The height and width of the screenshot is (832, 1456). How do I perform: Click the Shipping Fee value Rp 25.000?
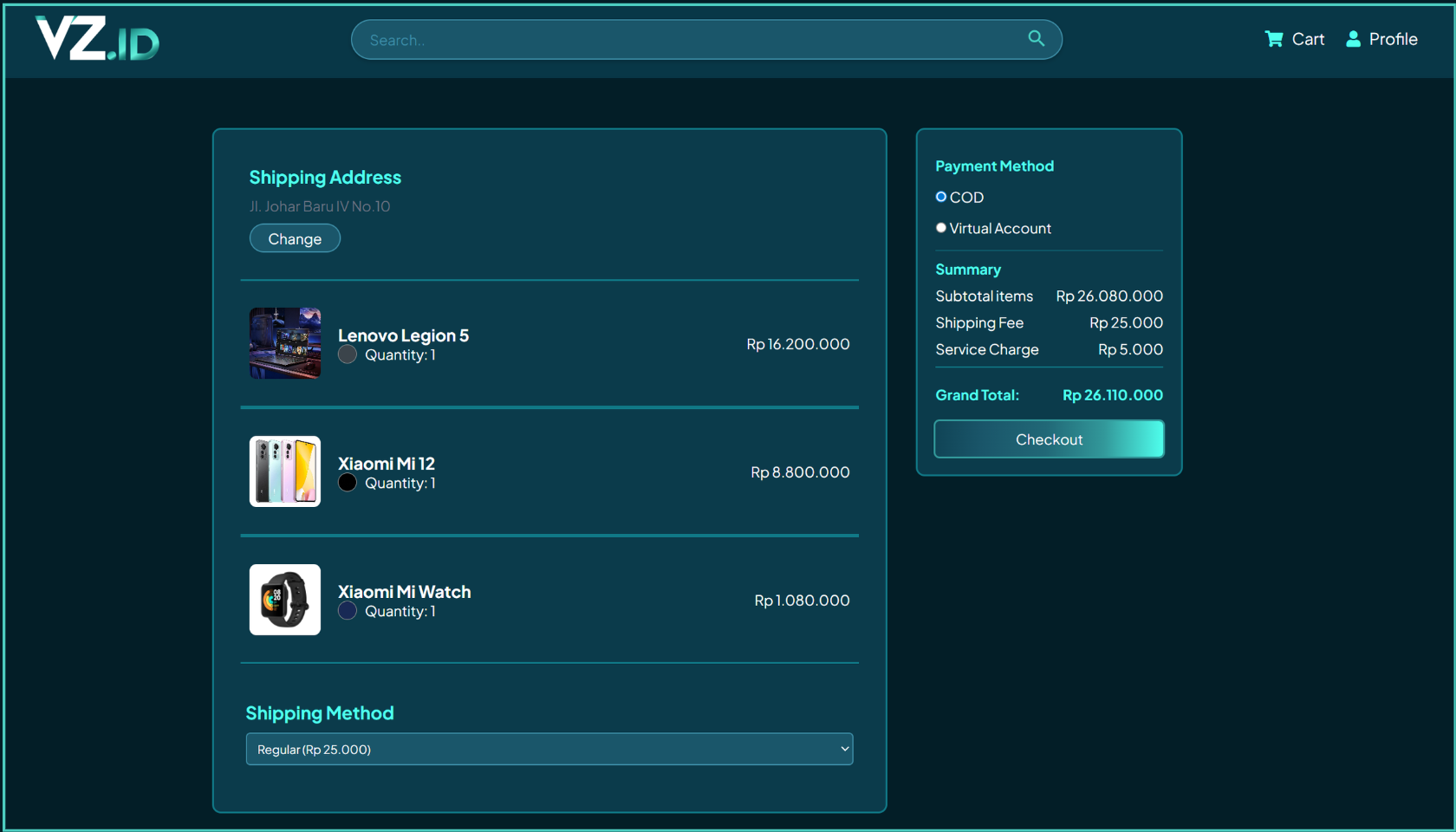point(1126,323)
